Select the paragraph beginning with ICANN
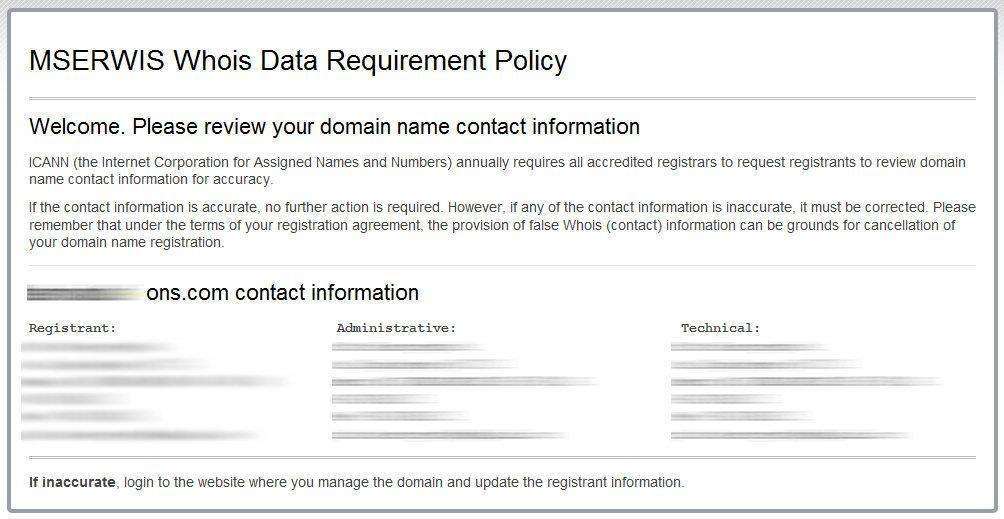This screenshot has width=1004, height=519. [497, 171]
